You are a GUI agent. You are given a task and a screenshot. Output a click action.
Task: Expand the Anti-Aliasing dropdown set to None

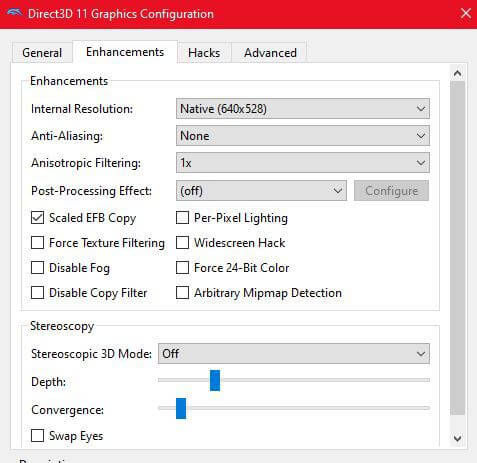click(303, 136)
